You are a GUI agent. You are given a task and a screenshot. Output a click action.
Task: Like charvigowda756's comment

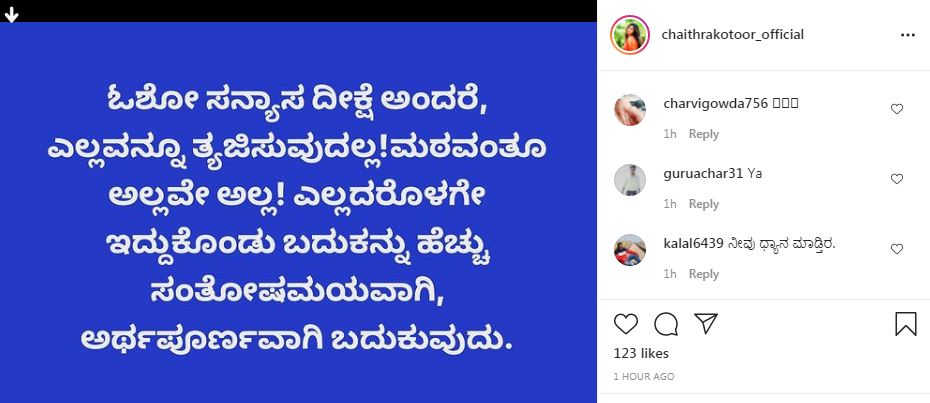coord(897,109)
